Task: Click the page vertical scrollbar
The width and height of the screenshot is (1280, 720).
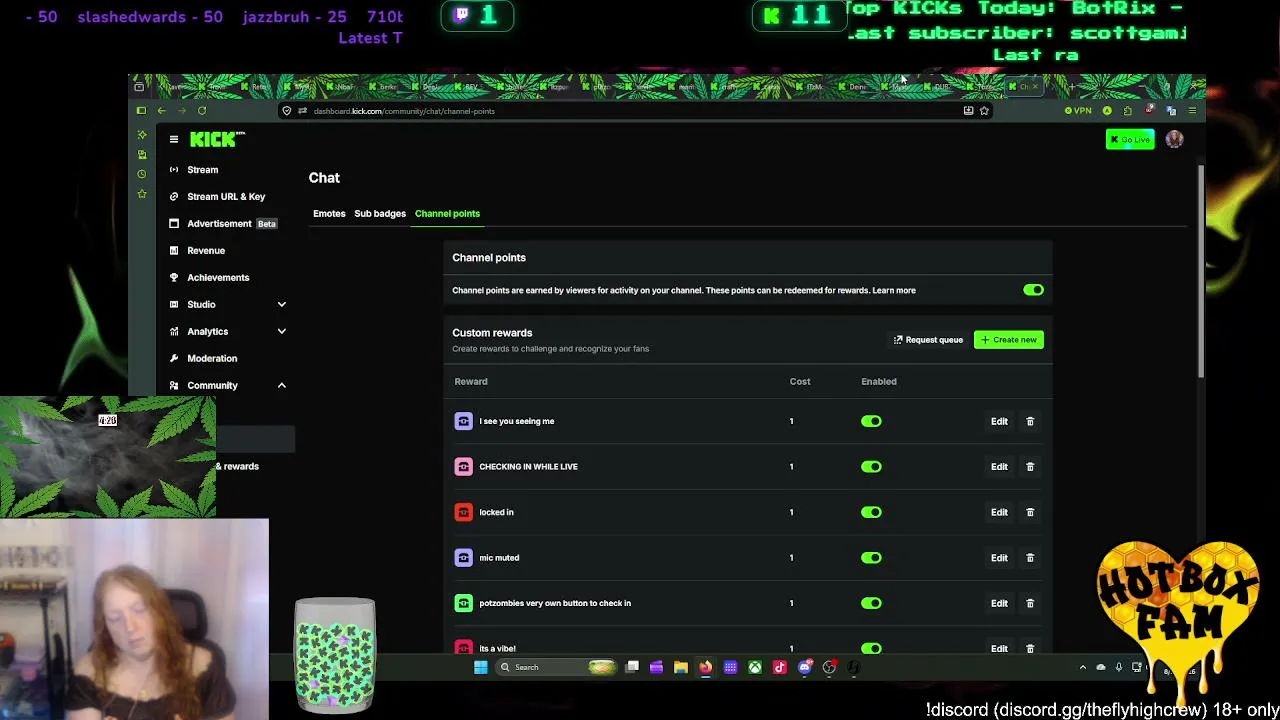Action: [1201, 272]
